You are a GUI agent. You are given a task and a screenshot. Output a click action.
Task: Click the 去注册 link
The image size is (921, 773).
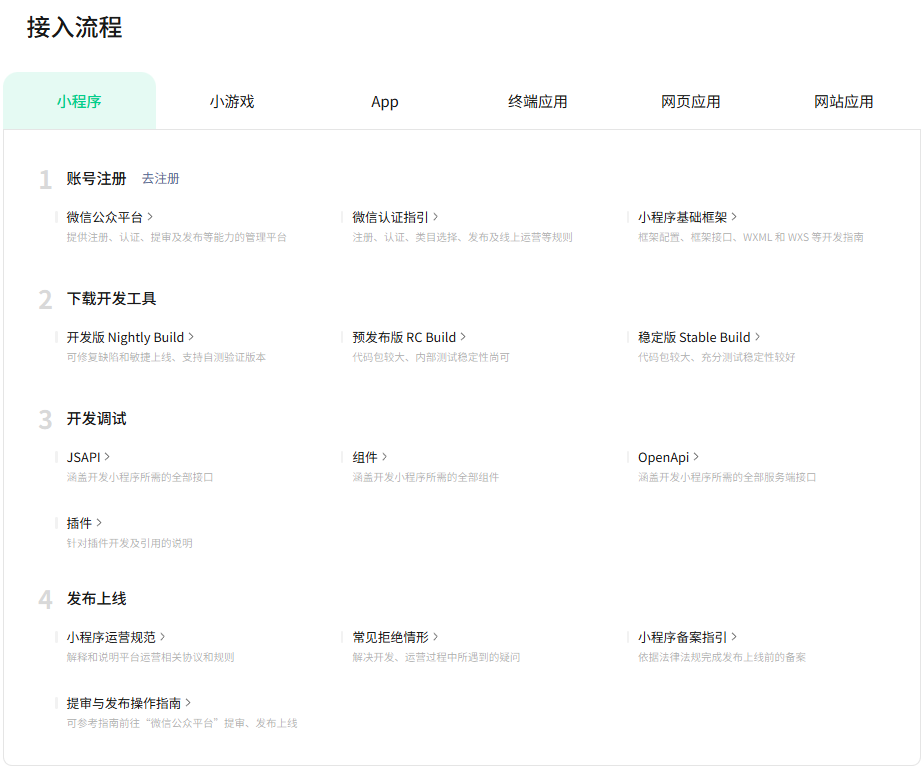tap(160, 179)
